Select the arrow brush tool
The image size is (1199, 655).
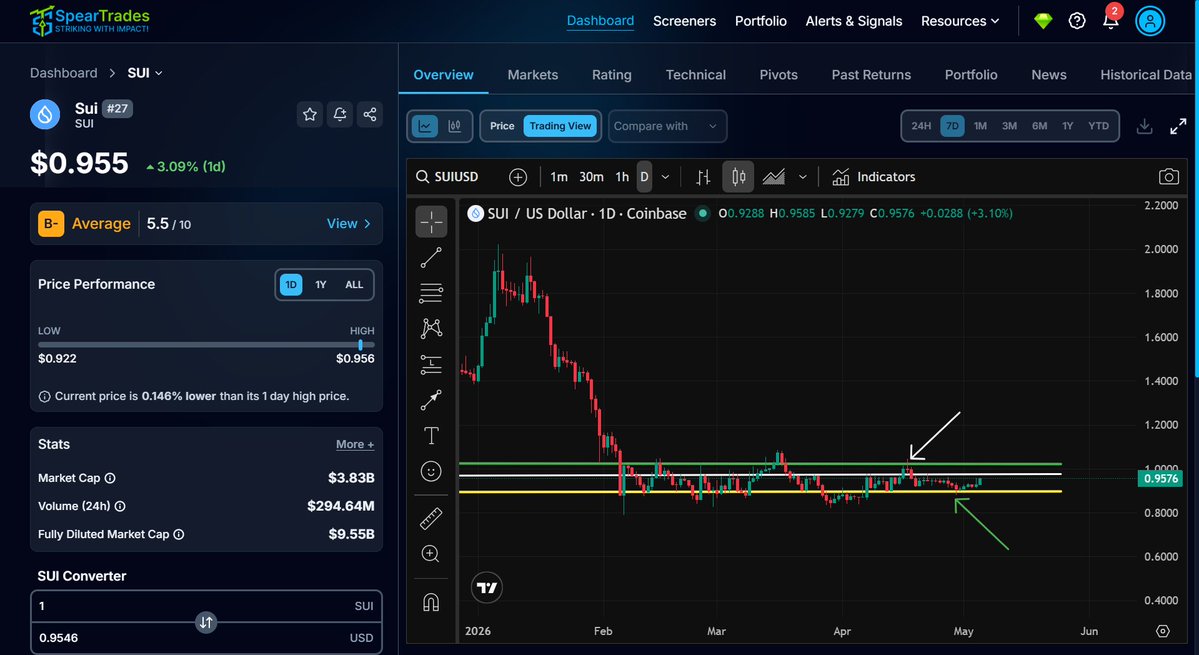click(431, 400)
